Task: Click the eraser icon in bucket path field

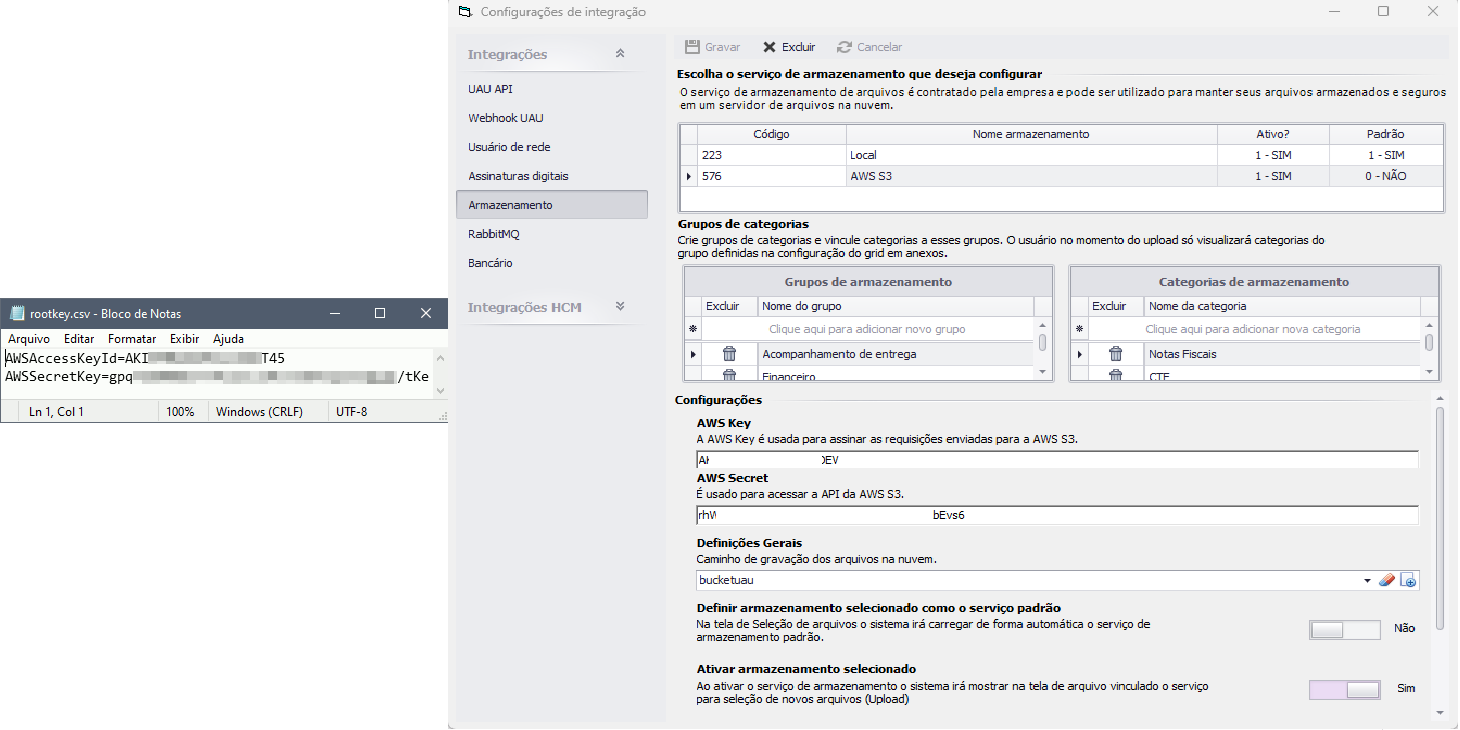Action: point(1387,581)
